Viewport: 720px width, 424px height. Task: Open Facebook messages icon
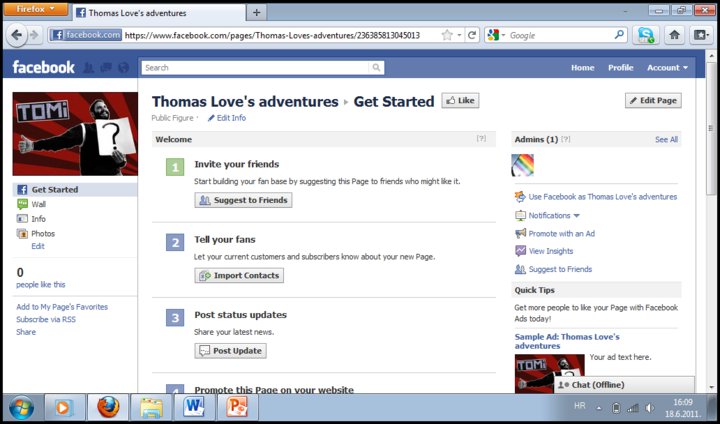click(106, 68)
